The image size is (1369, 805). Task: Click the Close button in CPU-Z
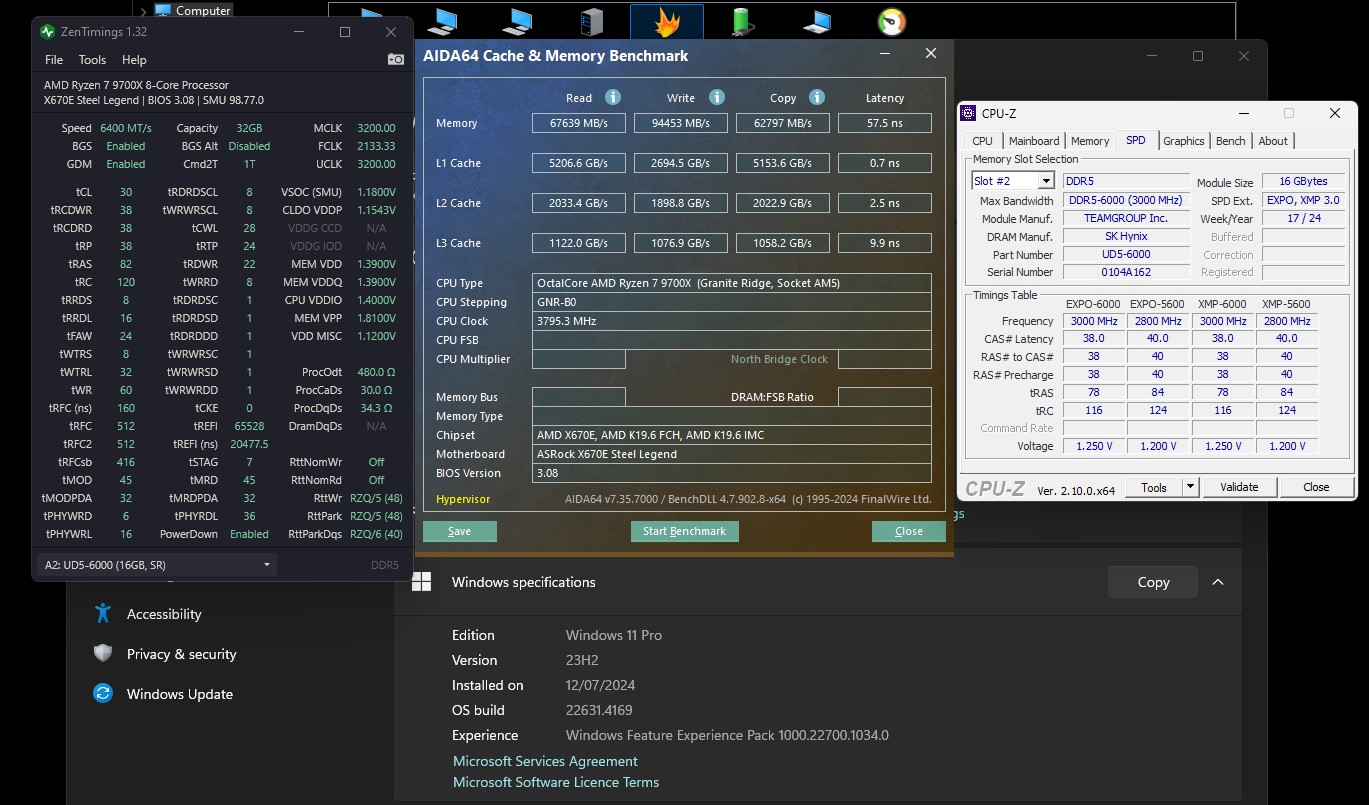[x=1316, y=487]
